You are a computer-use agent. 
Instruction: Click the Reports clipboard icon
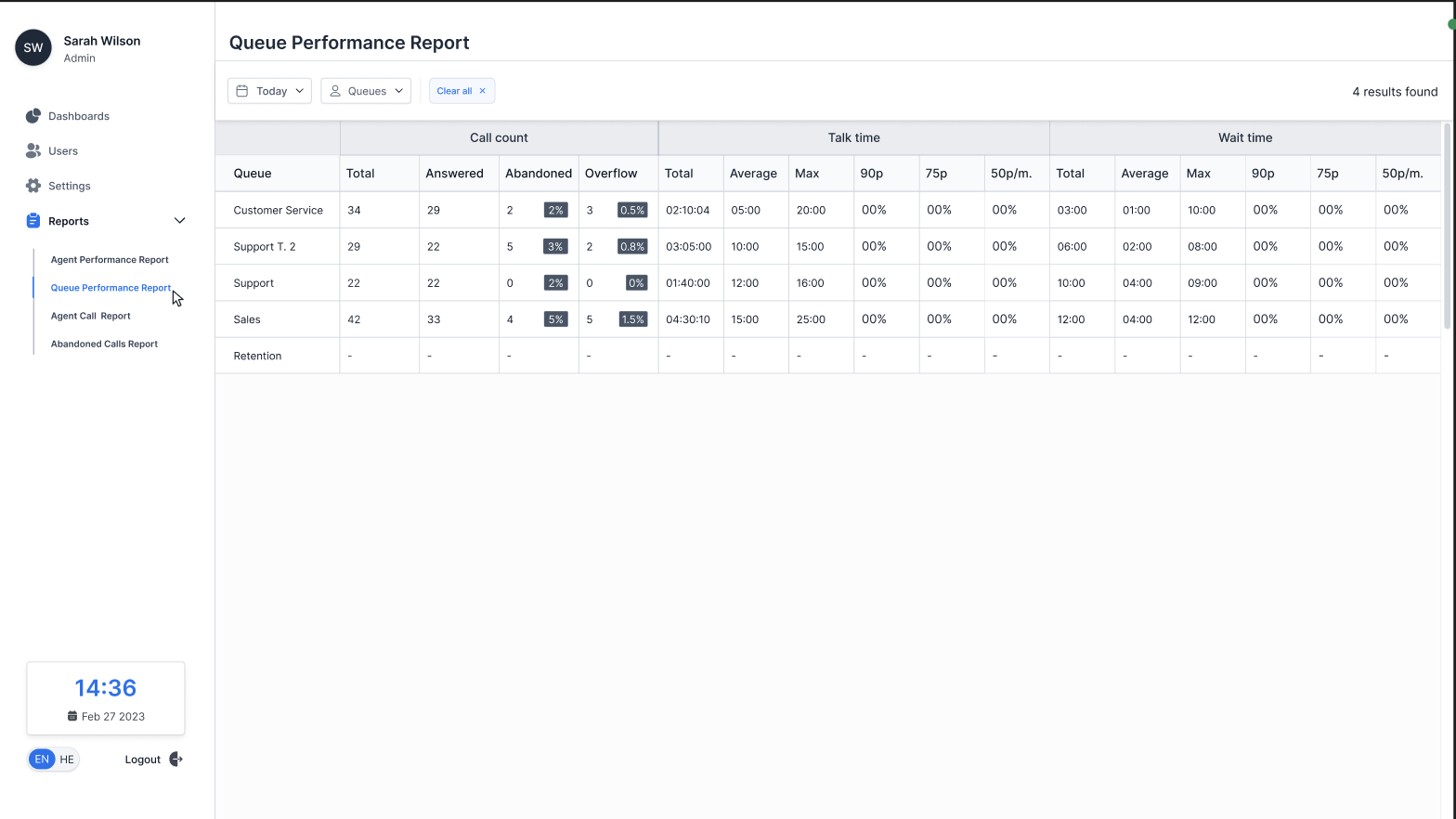[33, 221]
